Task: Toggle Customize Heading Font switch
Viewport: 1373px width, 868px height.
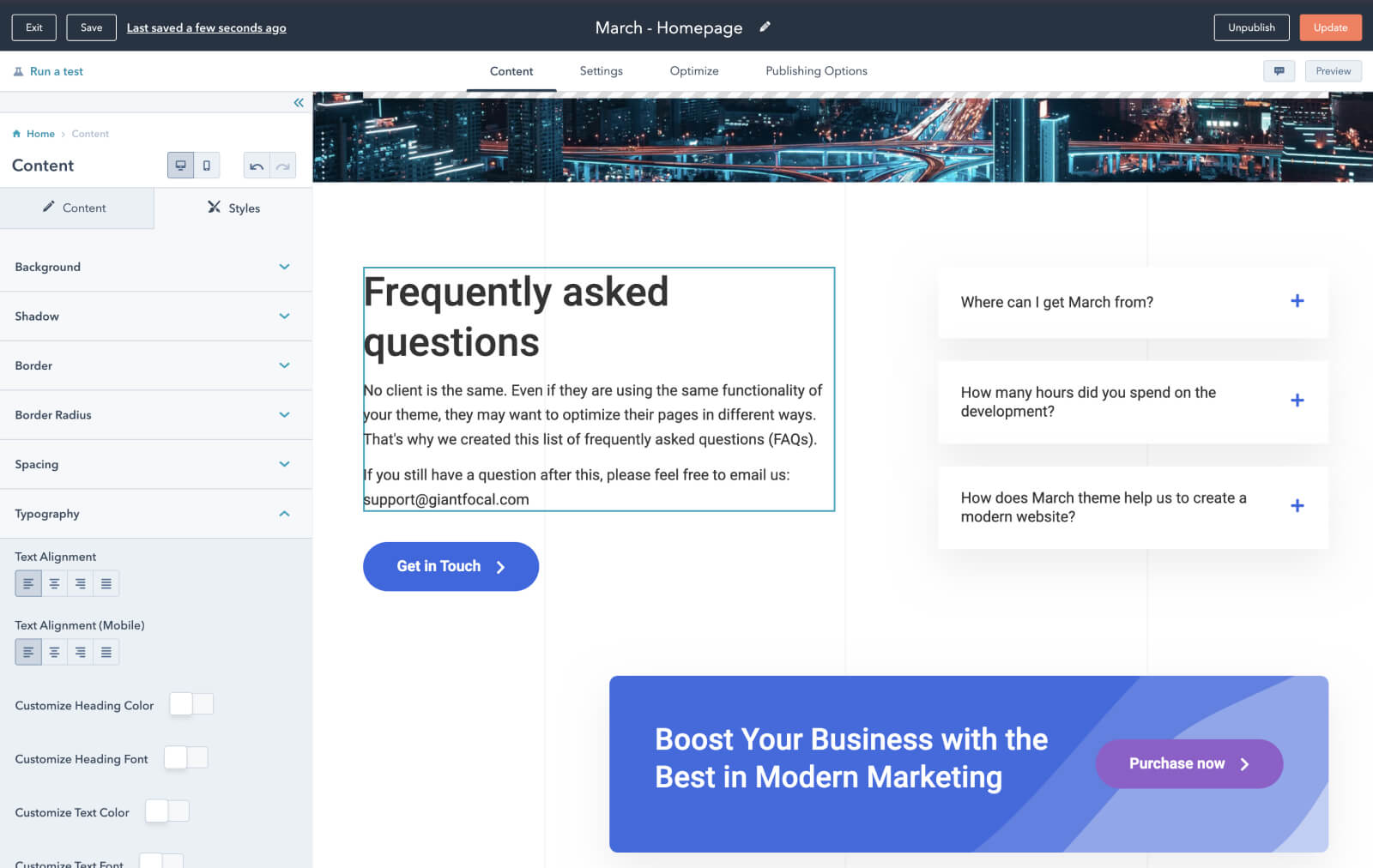Action: click(185, 757)
